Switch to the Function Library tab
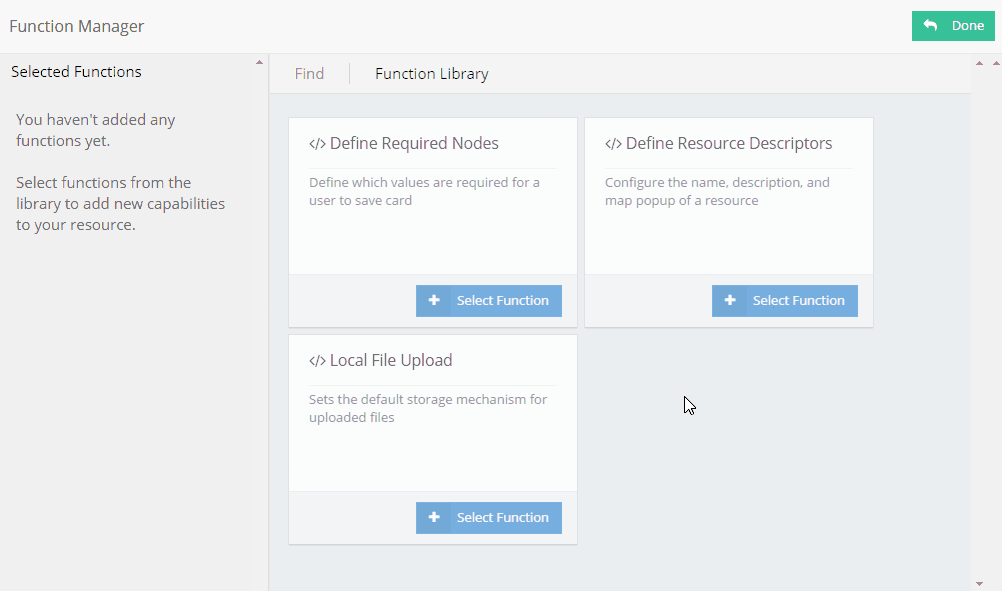1002x591 pixels. click(x=432, y=74)
